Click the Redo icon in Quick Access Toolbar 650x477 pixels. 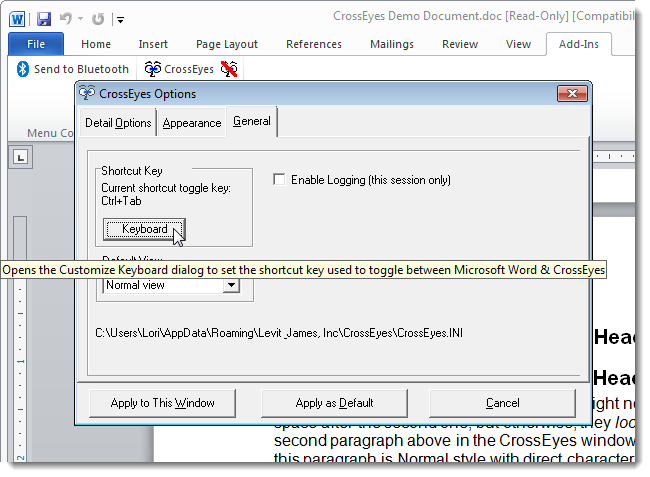[98, 19]
